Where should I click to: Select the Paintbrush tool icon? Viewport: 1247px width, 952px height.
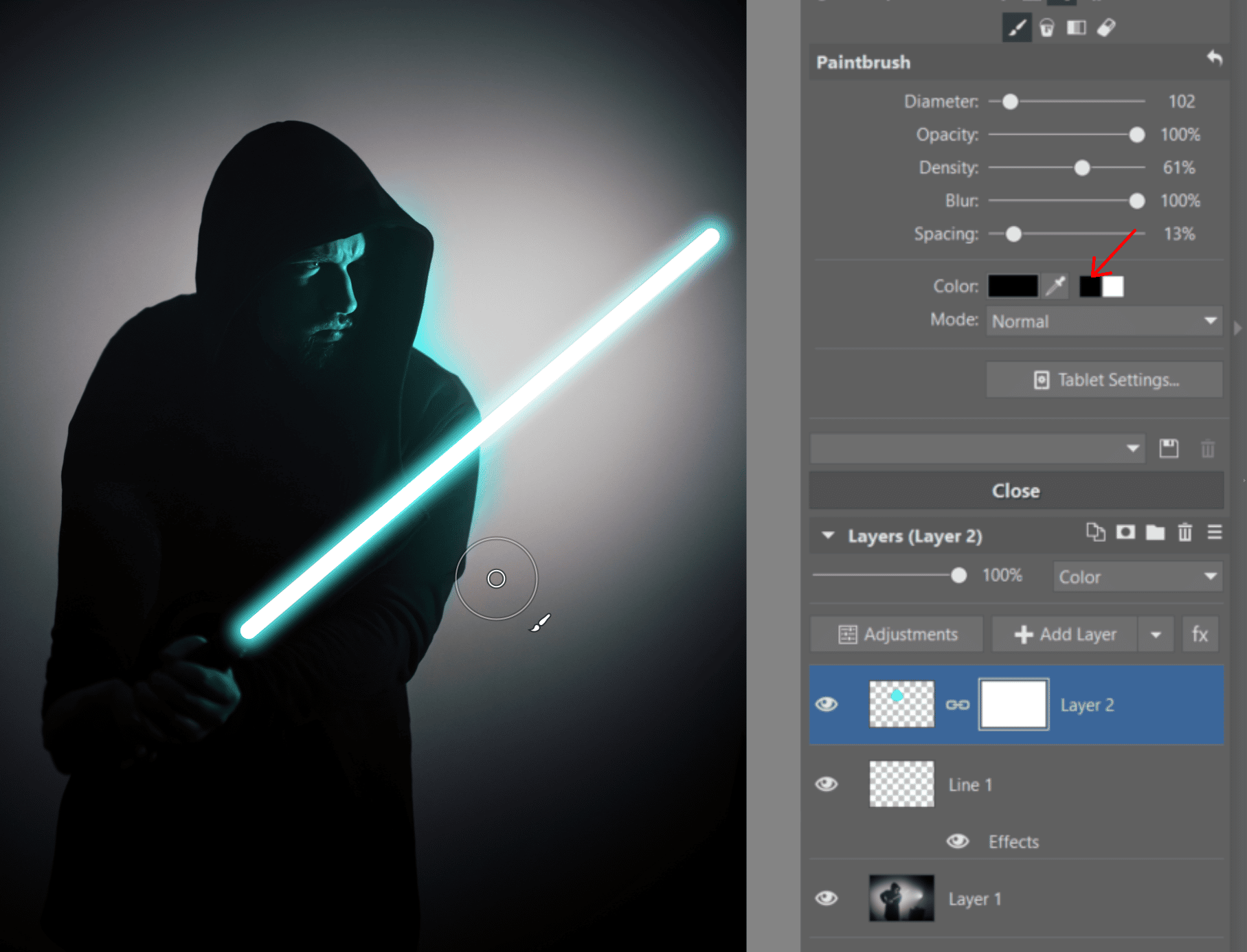click(1017, 28)
